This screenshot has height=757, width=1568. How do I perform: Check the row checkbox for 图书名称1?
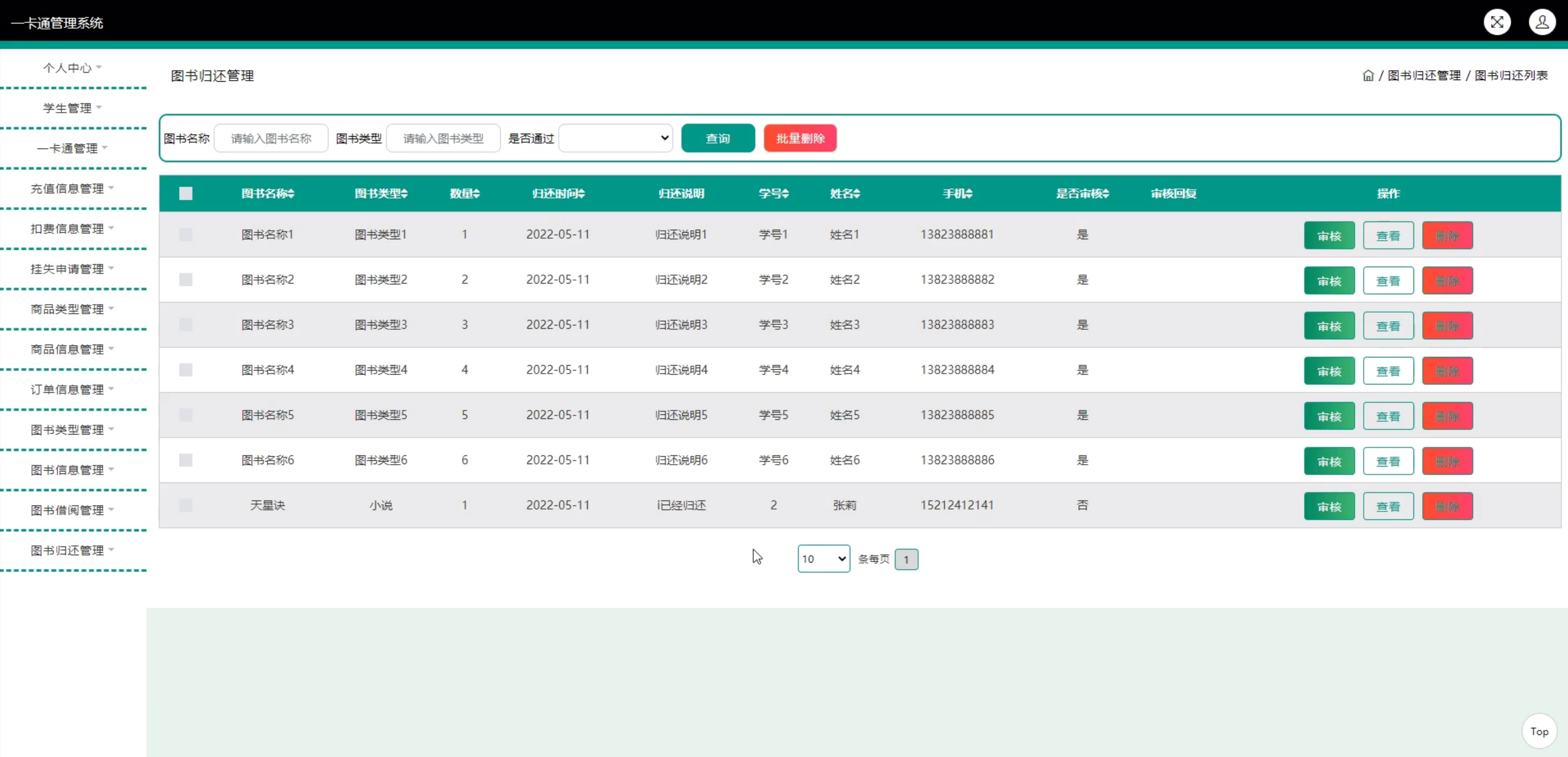186,234
